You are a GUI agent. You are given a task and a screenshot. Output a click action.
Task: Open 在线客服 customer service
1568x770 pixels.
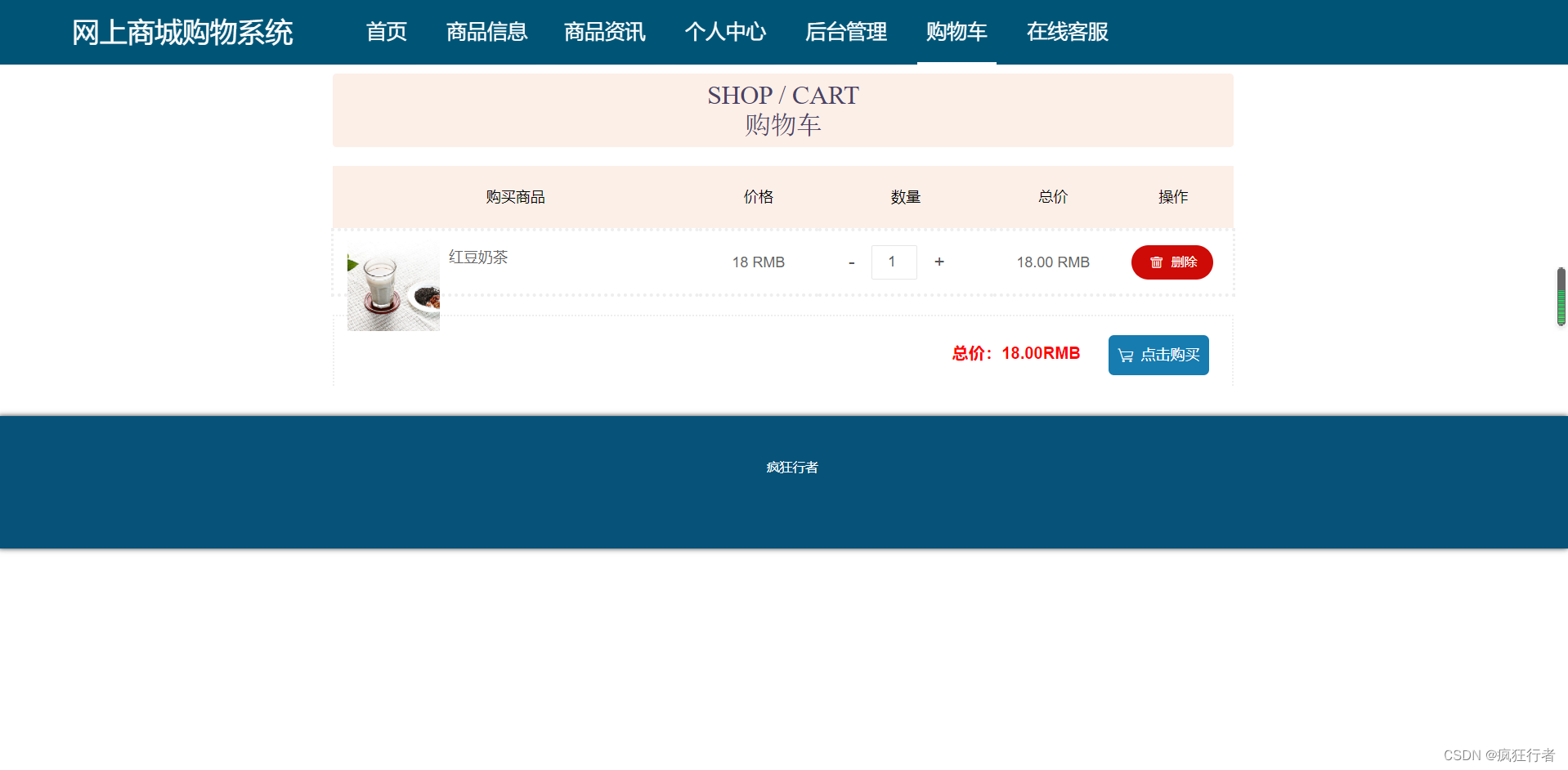(1067, 32)
